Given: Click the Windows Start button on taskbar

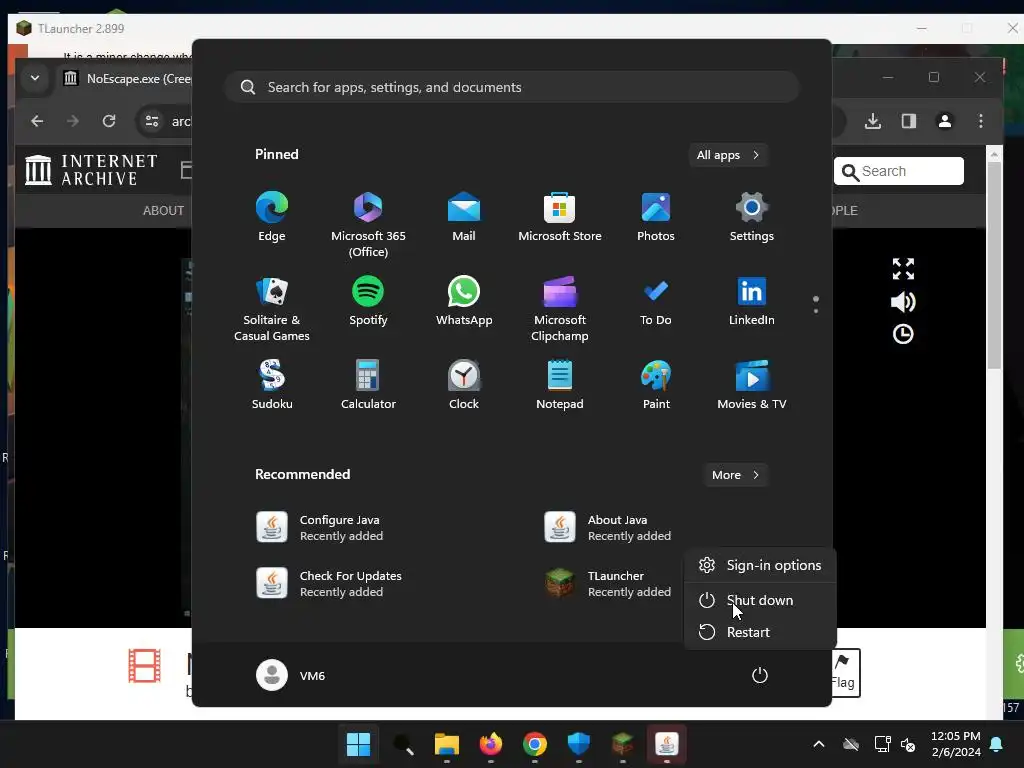Looking at the screenshot, I should click(x=359, y=744).
